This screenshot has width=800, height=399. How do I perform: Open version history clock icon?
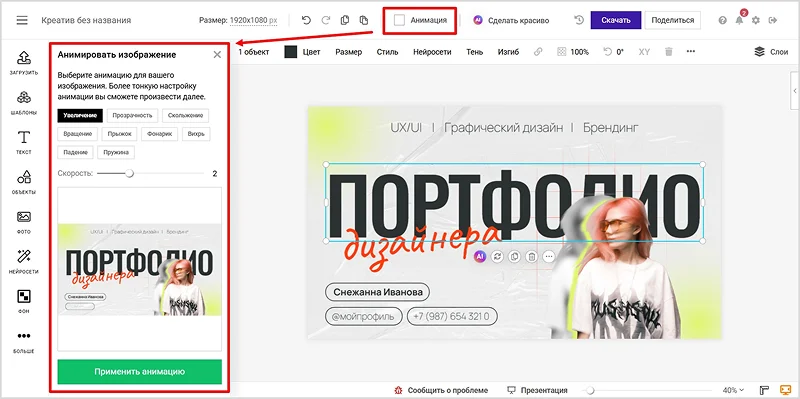(x=579, y=20)
